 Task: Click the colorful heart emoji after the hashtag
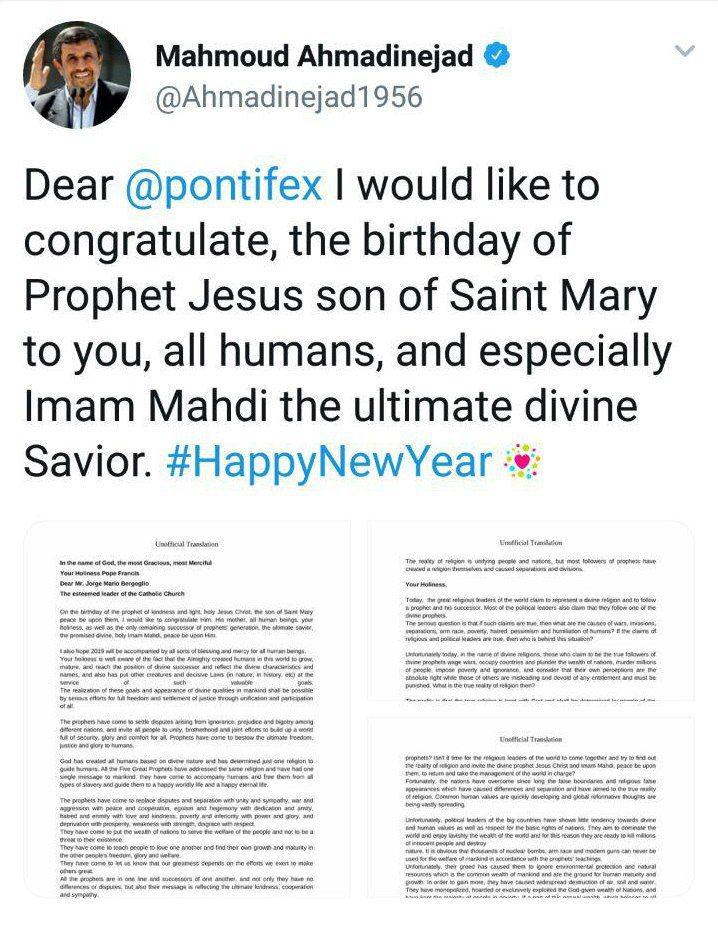pyautogui.click(x=522, y=462)
